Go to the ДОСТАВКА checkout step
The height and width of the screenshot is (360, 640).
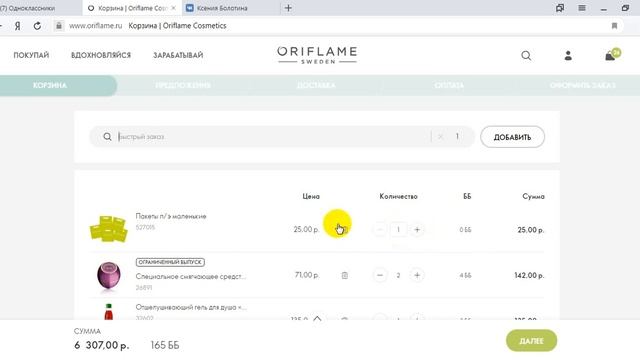tap(316, 85)
